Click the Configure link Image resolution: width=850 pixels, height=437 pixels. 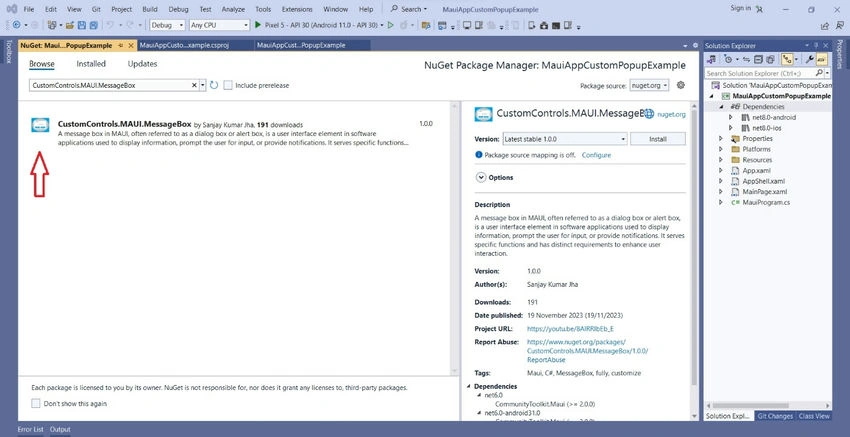coord(596,155)
